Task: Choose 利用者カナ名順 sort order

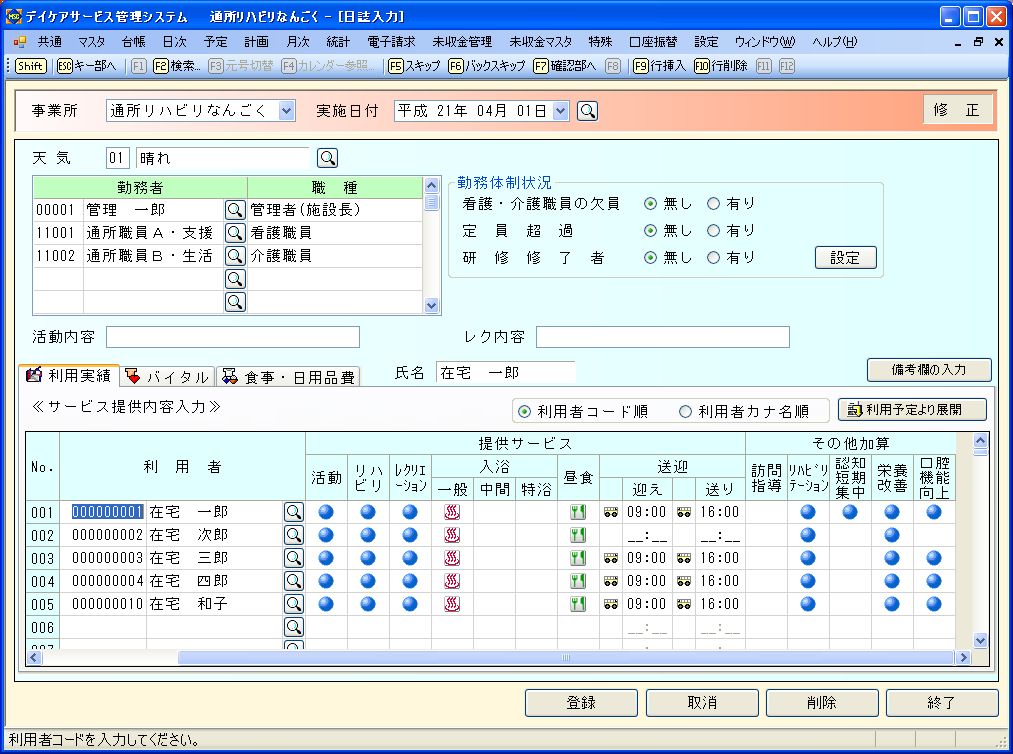Action: click(685, 411)
